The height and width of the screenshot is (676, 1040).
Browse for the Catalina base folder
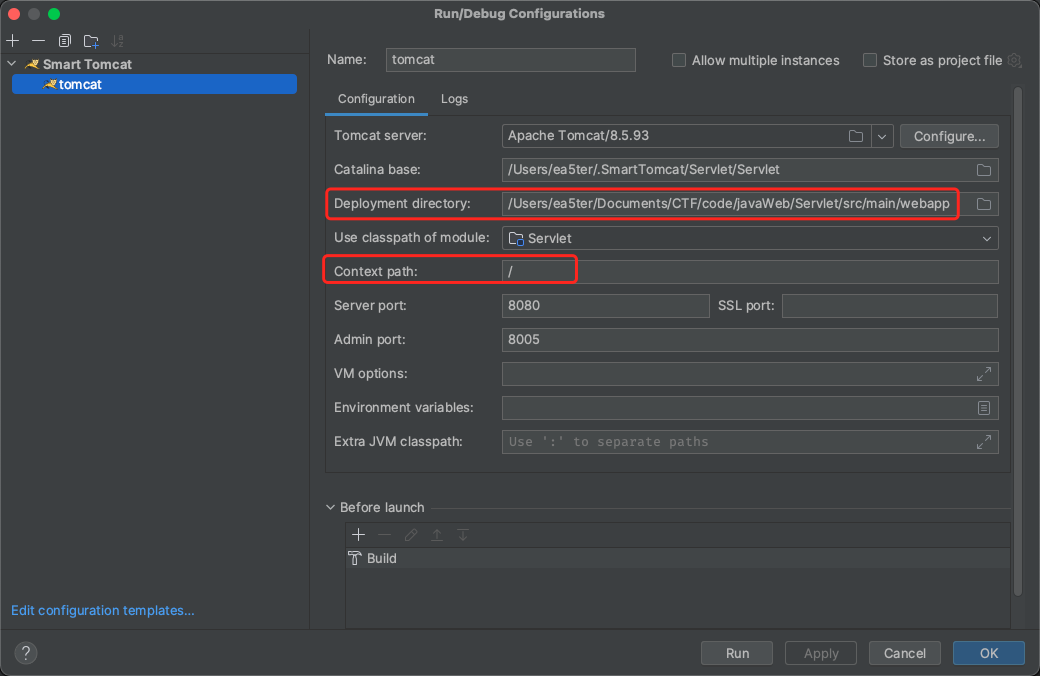point(983,170)
